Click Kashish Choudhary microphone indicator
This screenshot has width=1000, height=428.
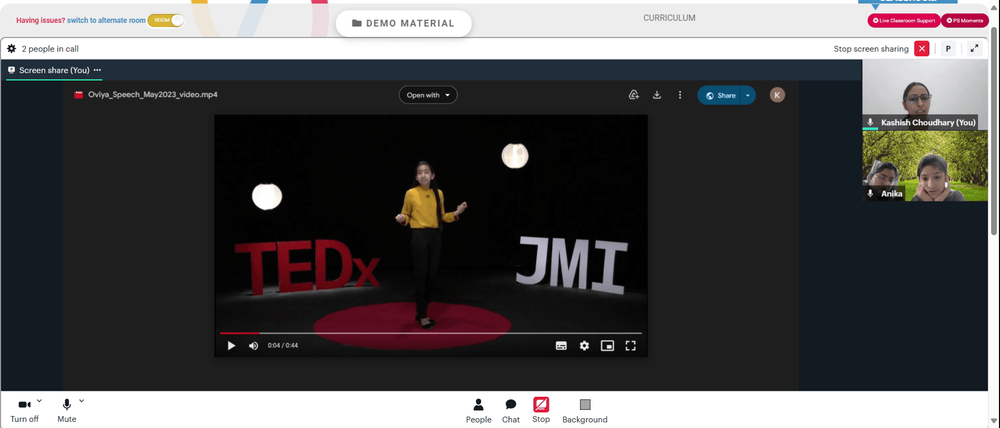(x=870, y=122)
